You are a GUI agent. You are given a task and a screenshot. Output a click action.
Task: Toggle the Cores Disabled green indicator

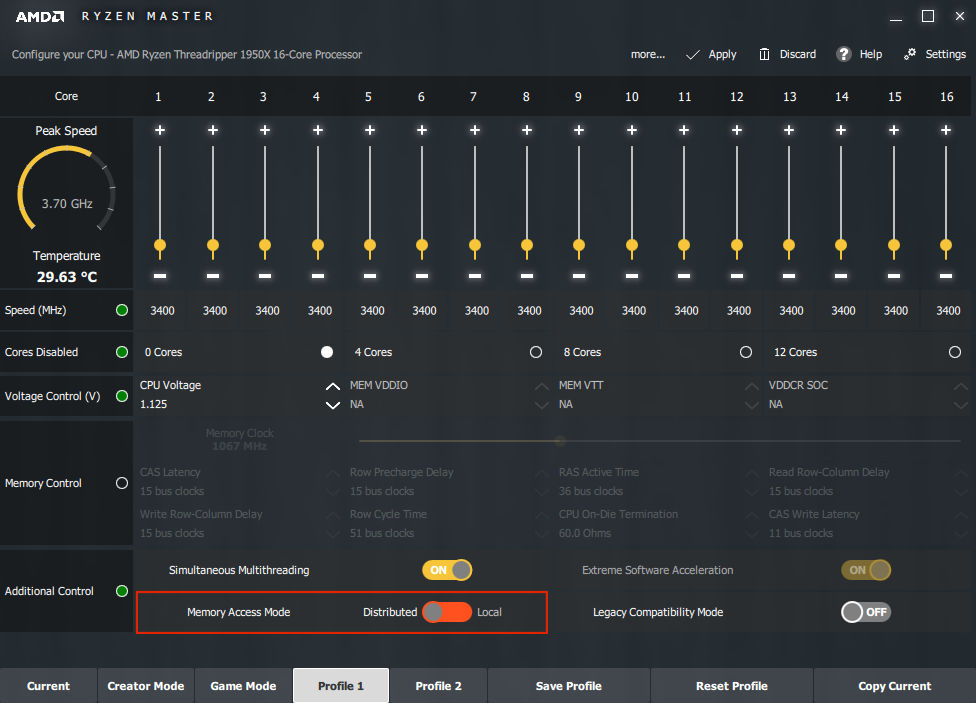point(122,352)
